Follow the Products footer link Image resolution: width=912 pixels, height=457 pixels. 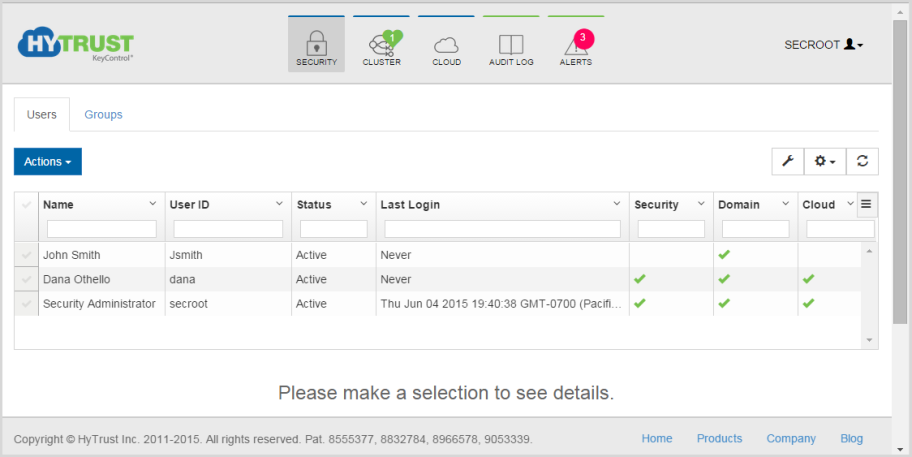pos(719,438)
